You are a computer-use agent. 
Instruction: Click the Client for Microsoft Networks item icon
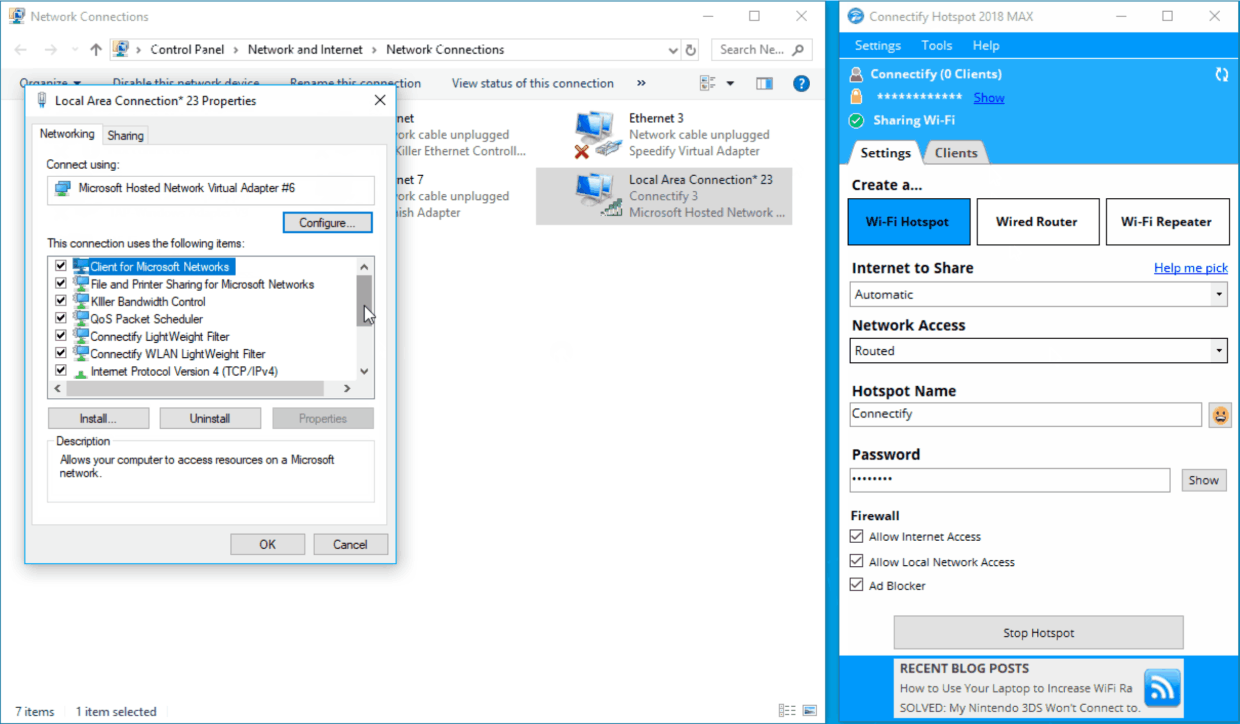[81, 266]
